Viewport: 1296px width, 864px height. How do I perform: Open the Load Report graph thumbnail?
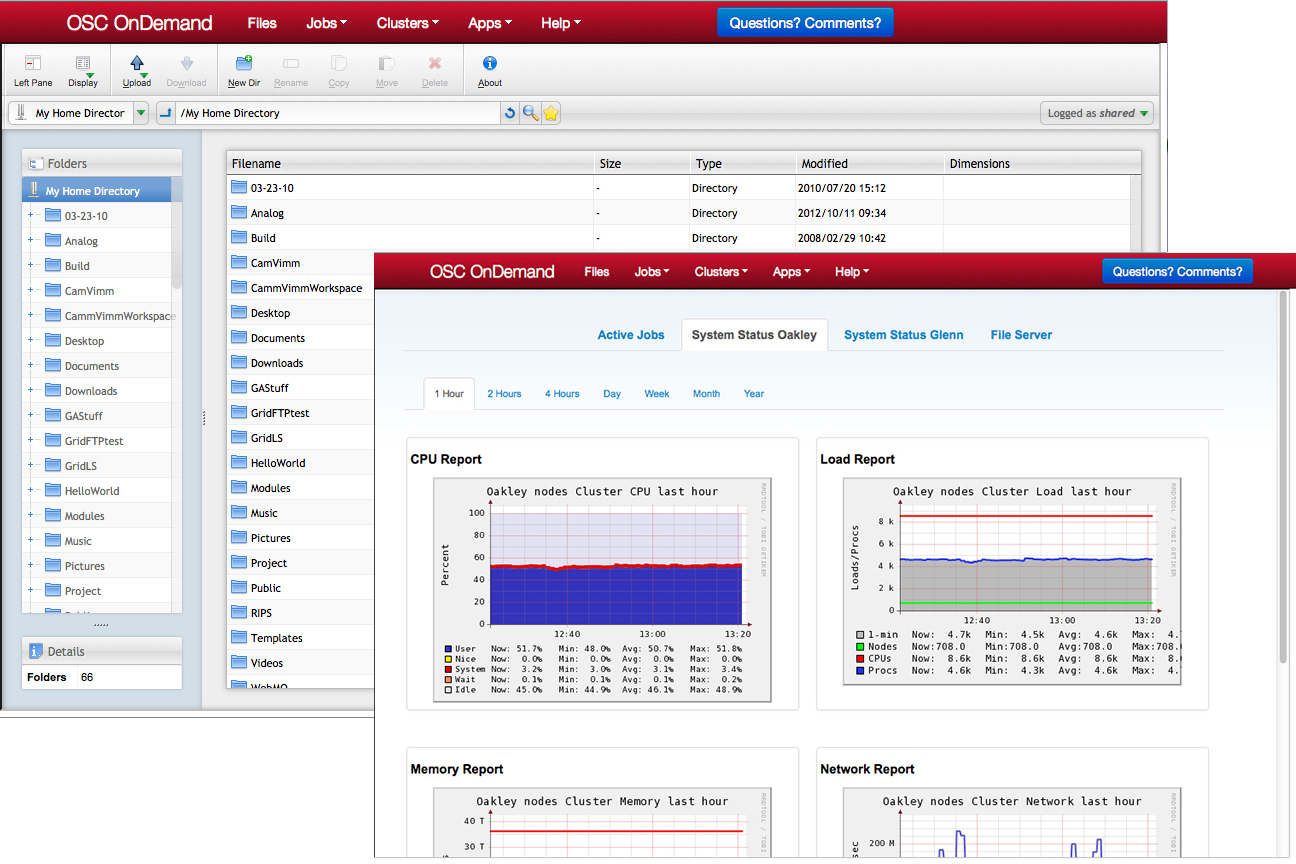[x=1012, y=581]
